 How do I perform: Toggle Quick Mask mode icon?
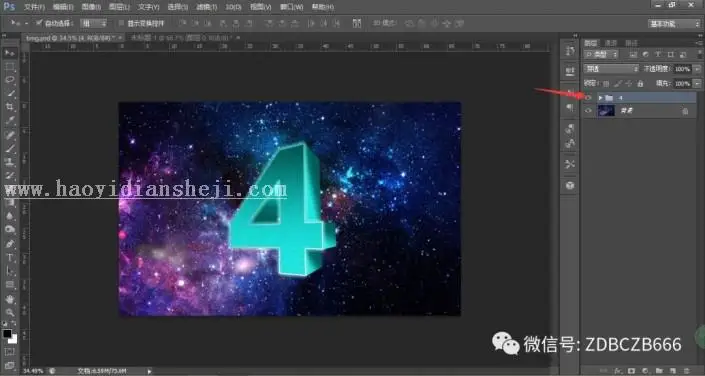(x=10, y=352)
